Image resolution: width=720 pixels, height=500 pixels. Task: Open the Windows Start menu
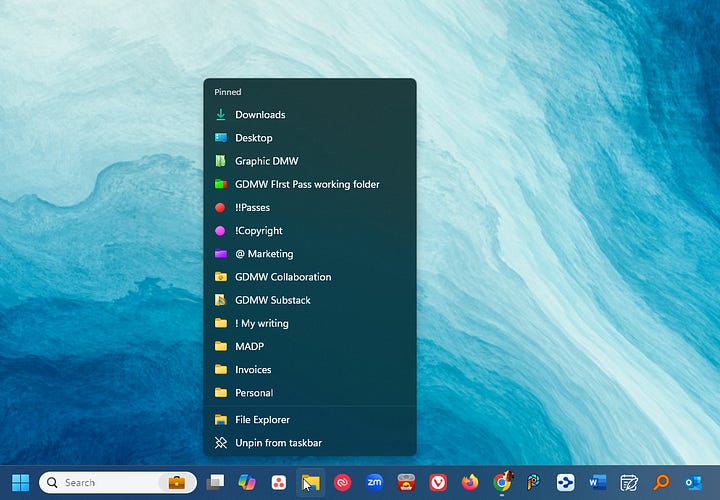pyautogui.click(x=20, y=483)
